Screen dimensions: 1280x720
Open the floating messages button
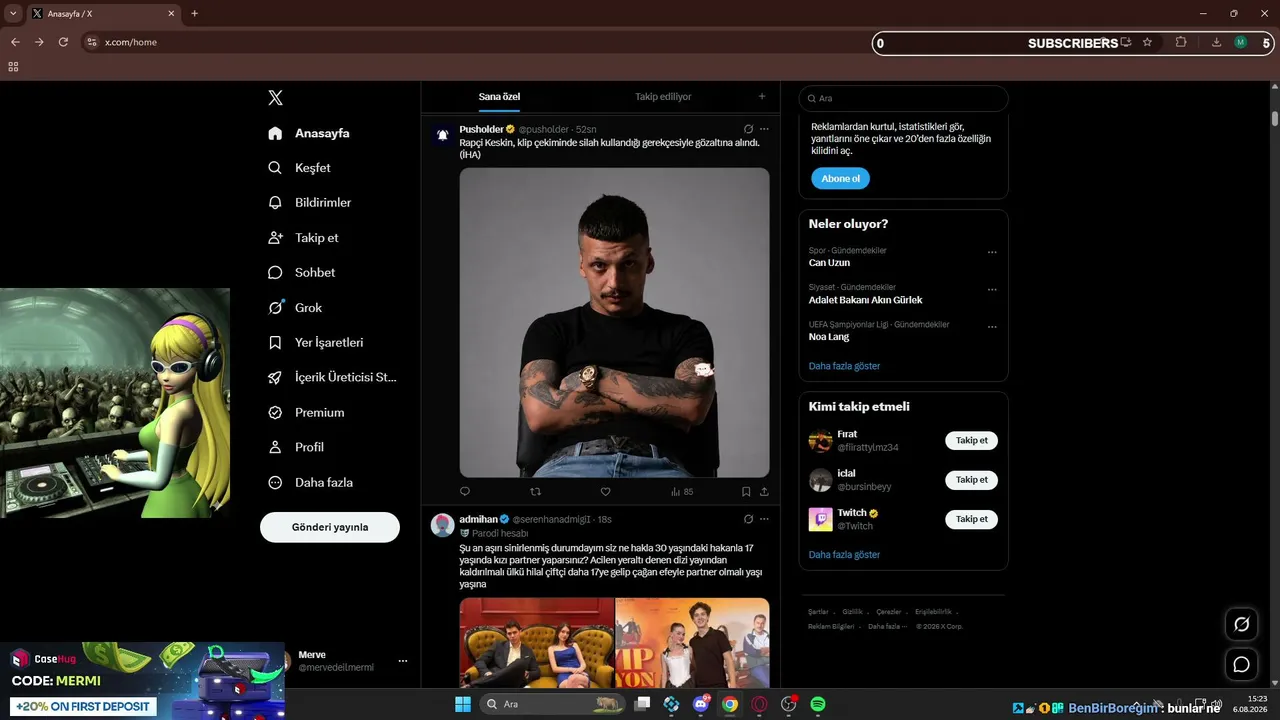point(1242,664)
